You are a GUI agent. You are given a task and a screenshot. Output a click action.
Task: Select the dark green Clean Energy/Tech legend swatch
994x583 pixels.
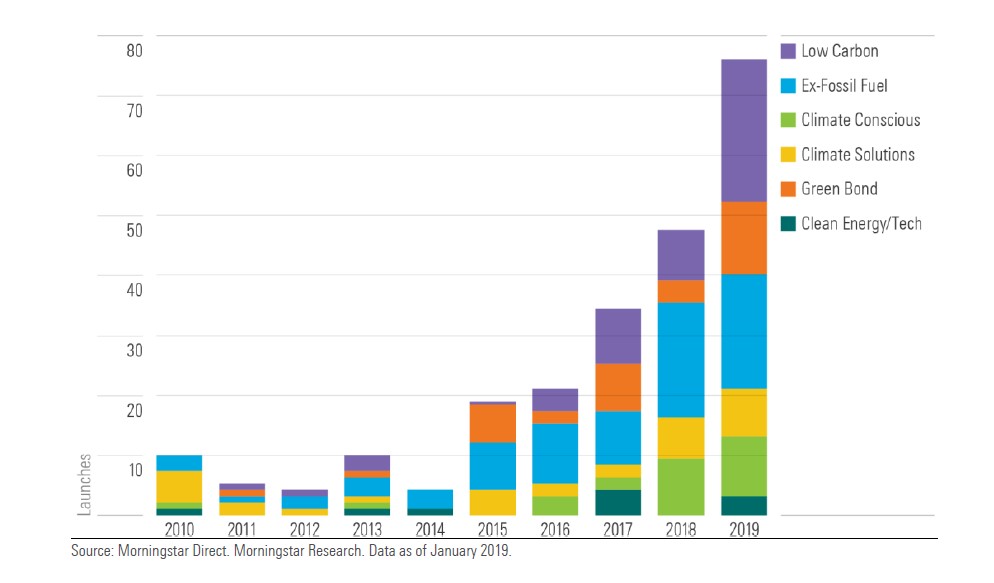coord(788,224)
